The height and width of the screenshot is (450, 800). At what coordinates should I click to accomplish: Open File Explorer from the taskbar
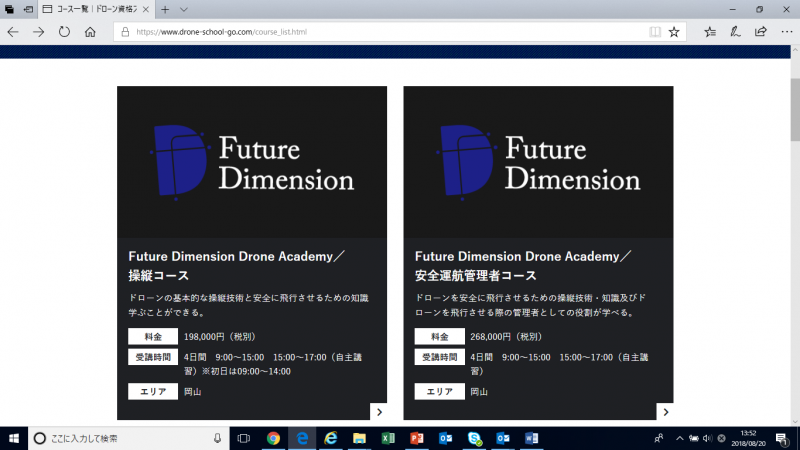359,438
